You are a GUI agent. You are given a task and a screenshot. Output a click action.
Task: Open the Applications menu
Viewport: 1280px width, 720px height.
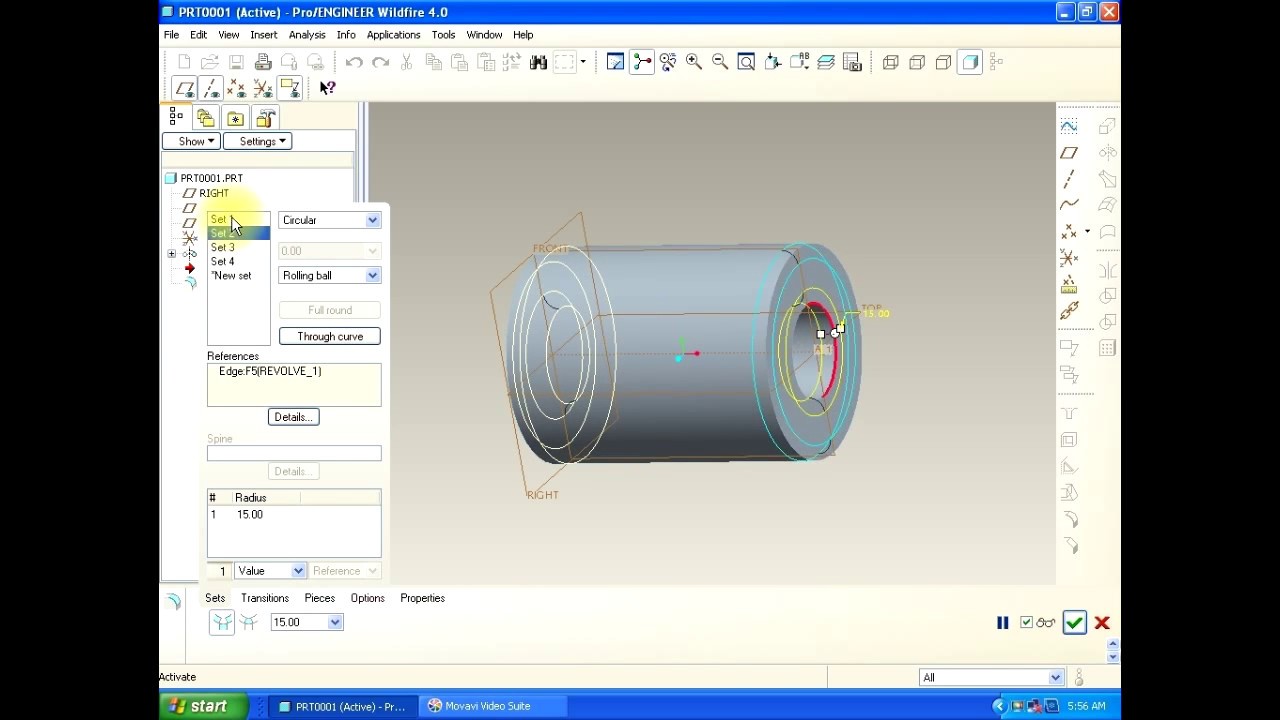pos(393,35)
